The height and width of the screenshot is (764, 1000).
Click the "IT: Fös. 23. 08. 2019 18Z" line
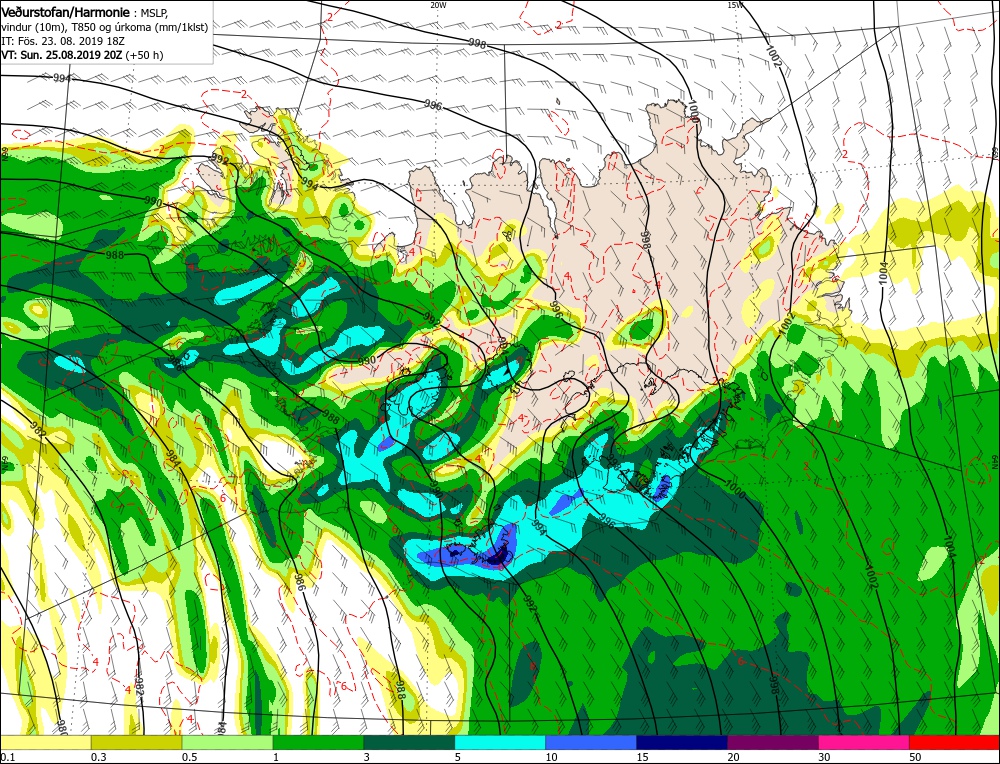point(63,41)
